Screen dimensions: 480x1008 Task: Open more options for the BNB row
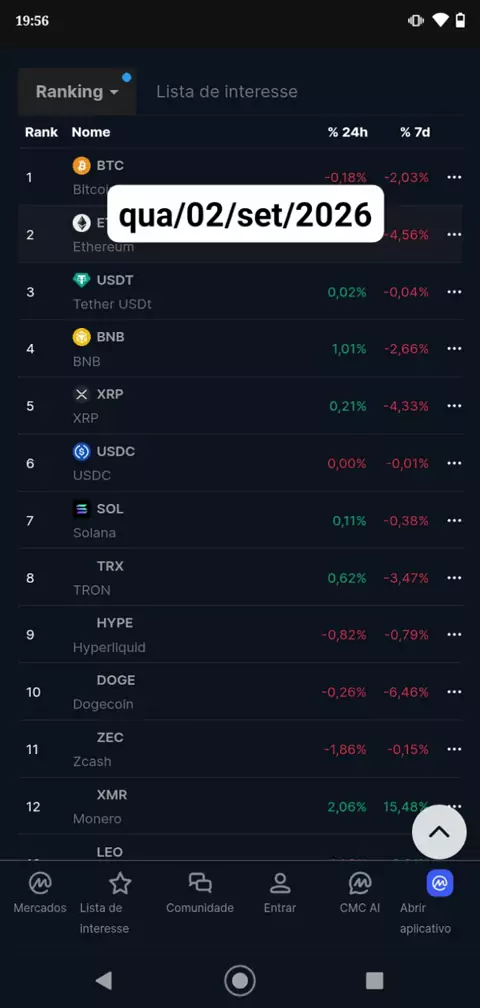(454, 348)
